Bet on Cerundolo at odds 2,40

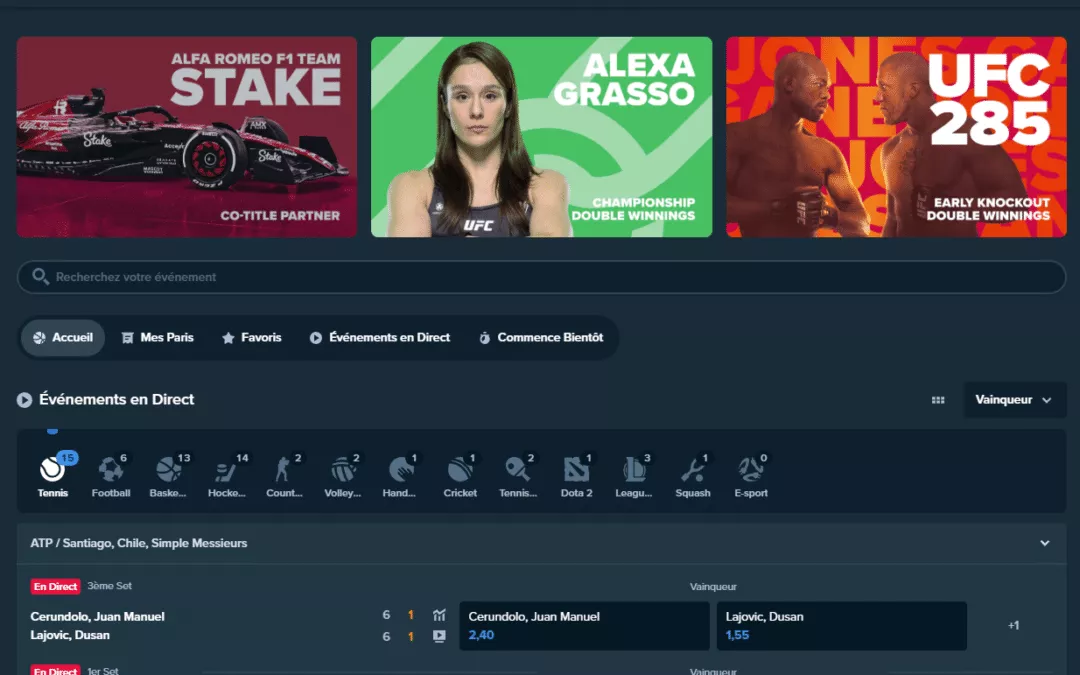point(584,626)
